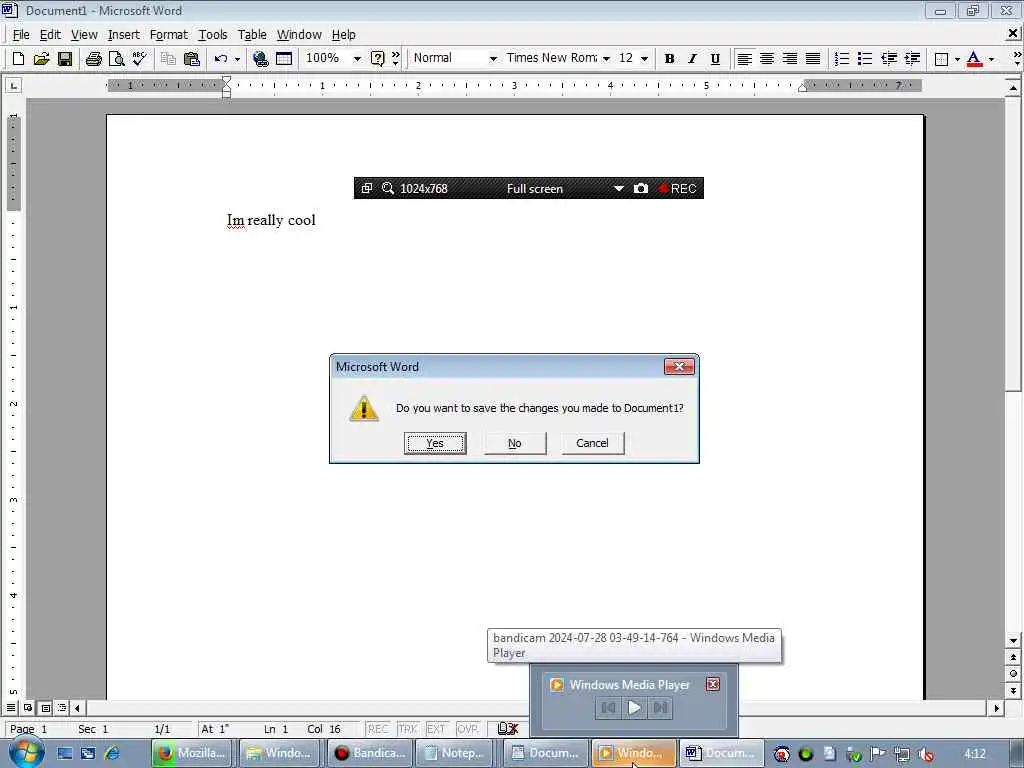Open the Zoom 100% dropdown
Viewport: 1024px width, 768px height.
[x=357, y=58]
